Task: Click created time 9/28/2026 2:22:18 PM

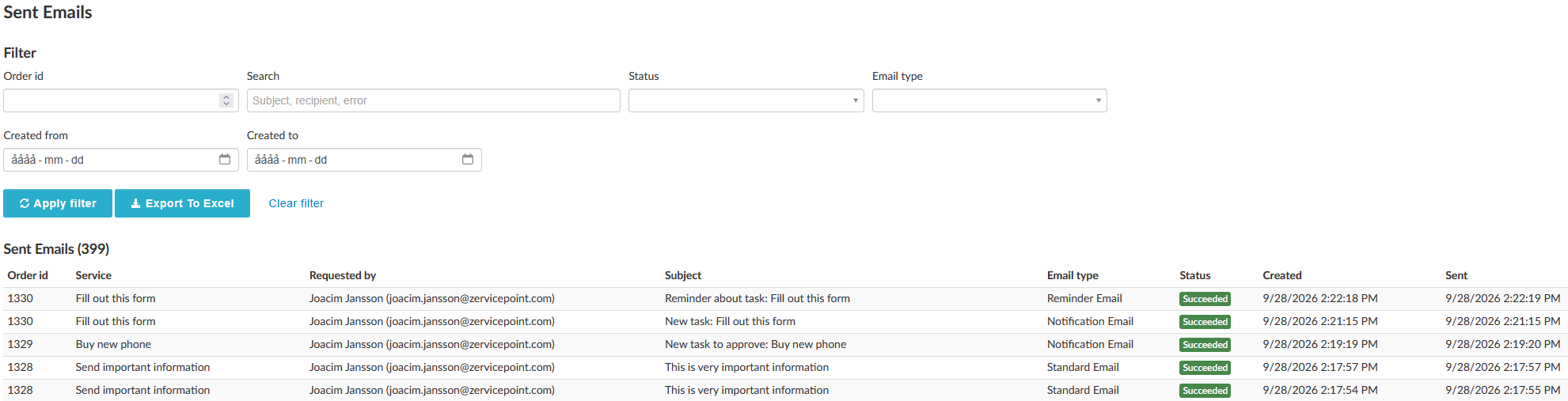Action: 1320,298
